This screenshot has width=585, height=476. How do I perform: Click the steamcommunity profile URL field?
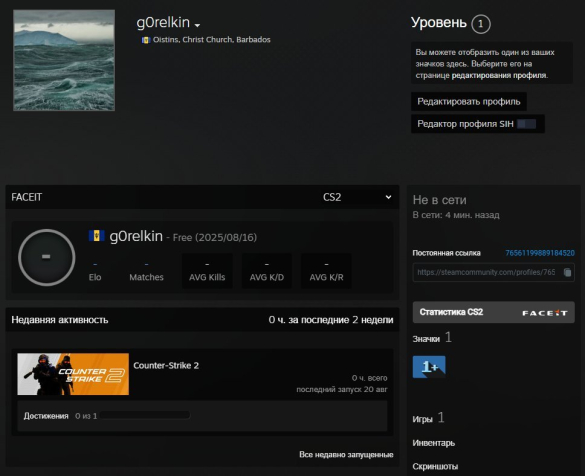(494, 272)
